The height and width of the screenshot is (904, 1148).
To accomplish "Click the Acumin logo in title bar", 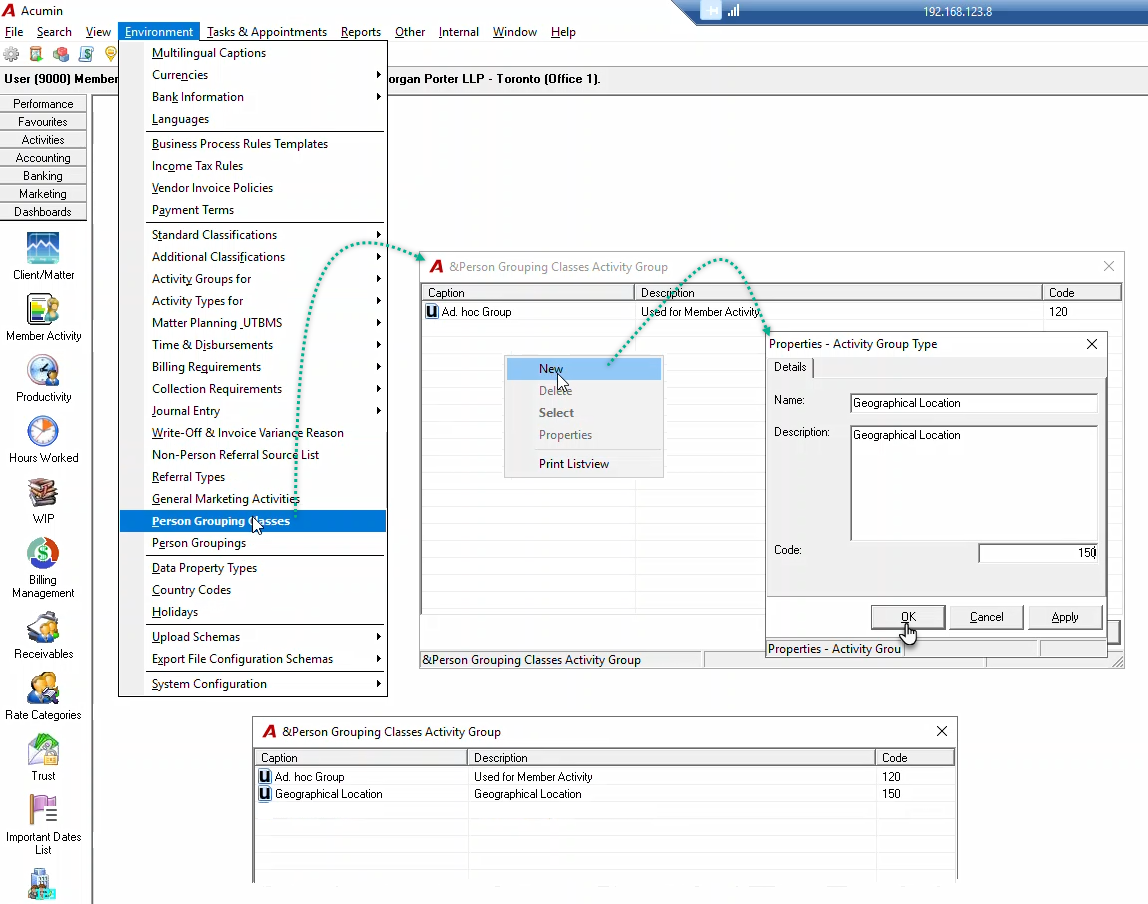I will tap(9, 10).
